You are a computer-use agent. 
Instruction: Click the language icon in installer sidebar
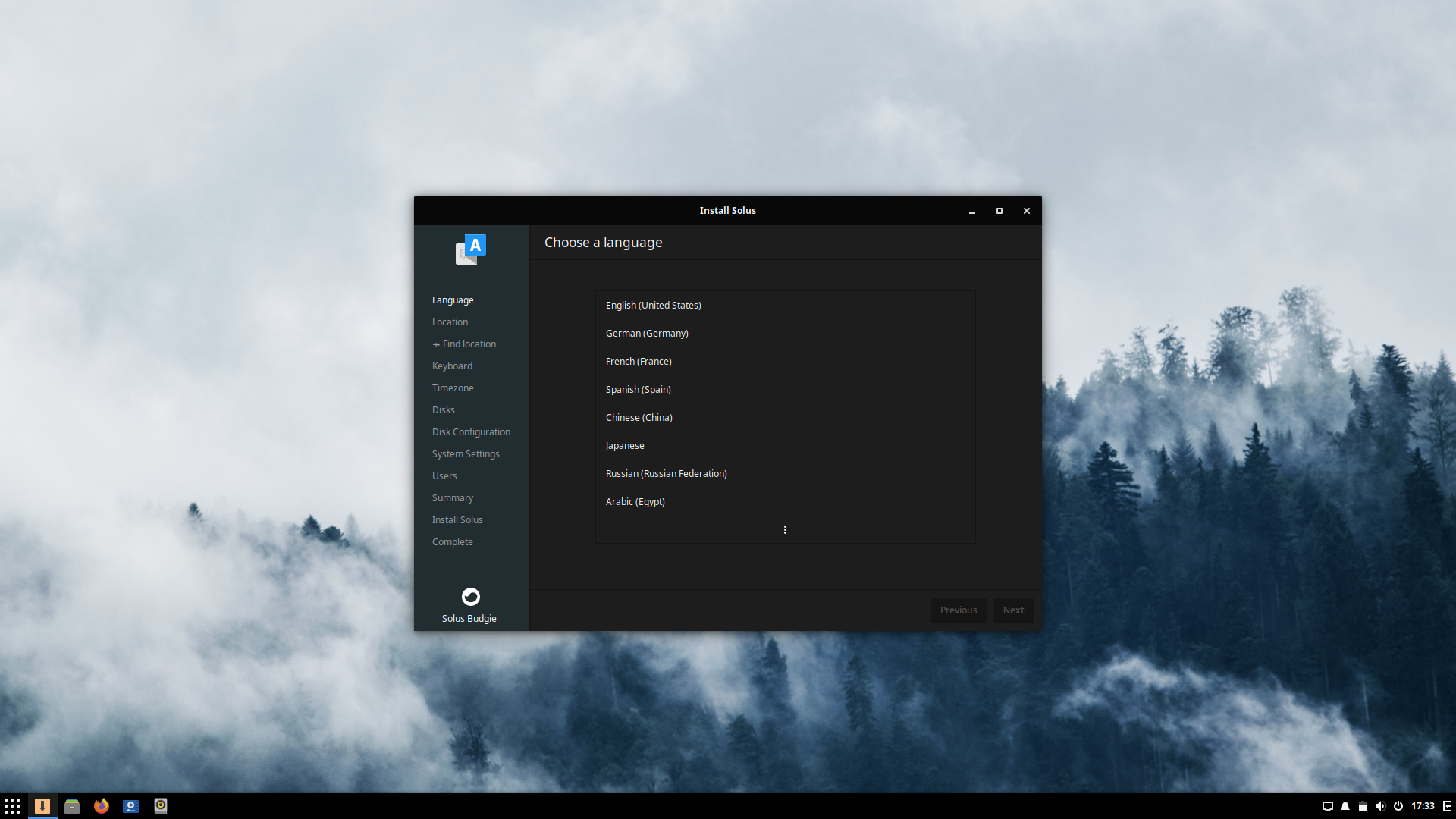coord(471,249)
